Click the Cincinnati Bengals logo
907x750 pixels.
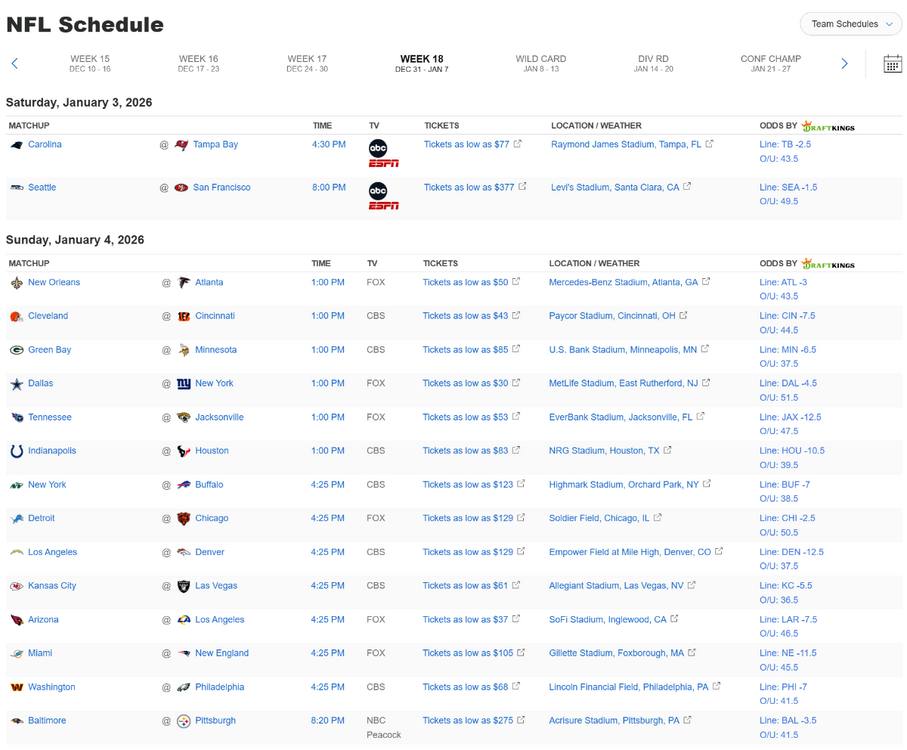(x=184, y=316)
